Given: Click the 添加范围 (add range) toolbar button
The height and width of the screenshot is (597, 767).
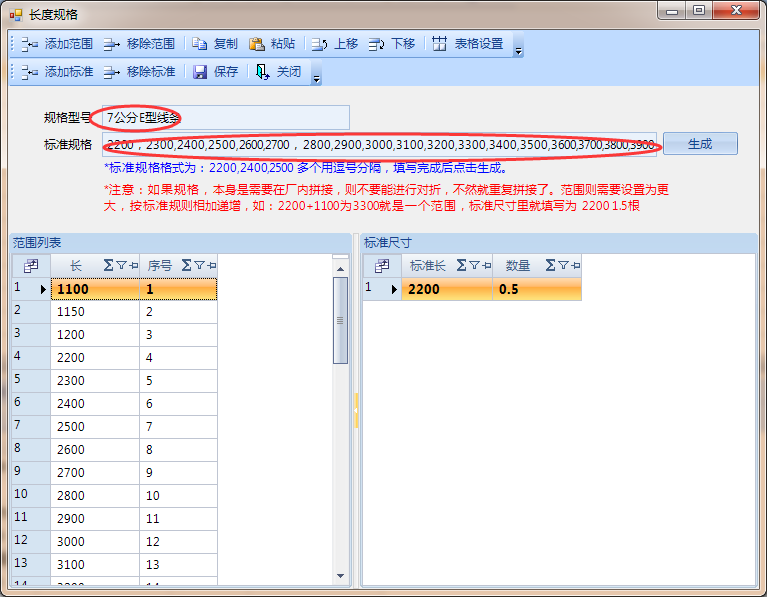Looking at the screenshot, I should 57,44.
